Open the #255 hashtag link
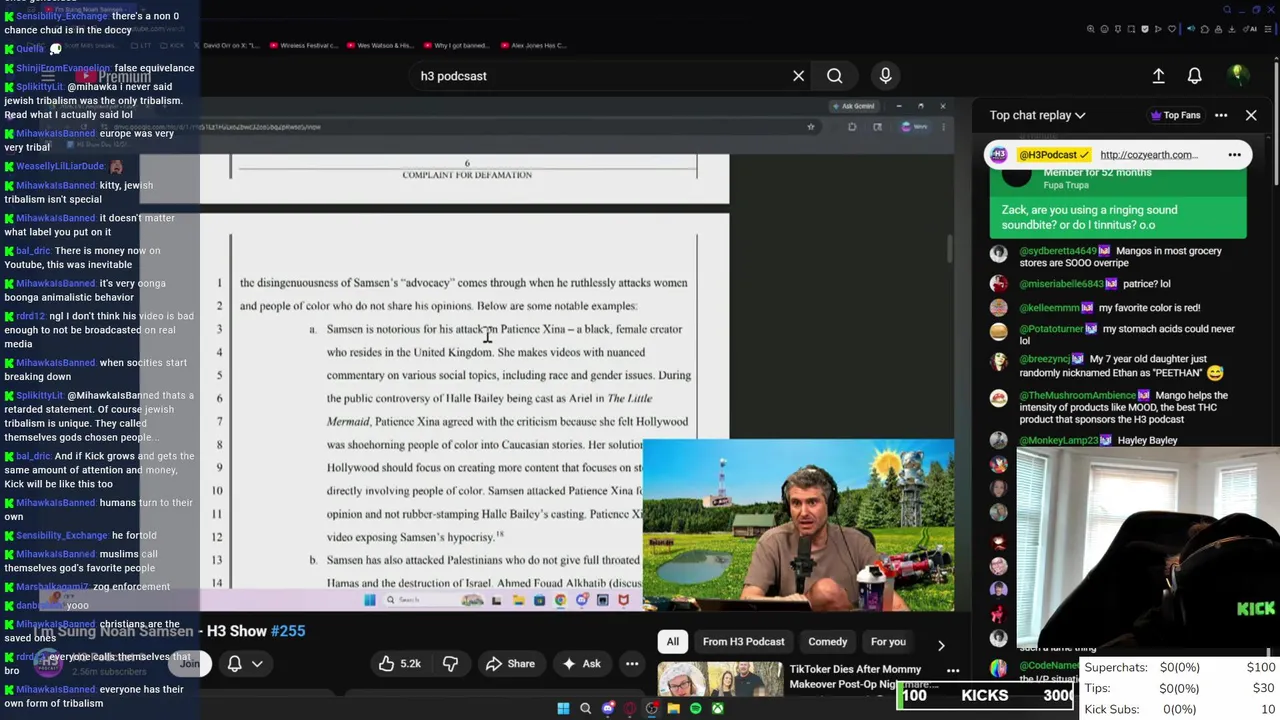The height and width of the screenshot is (720, 1280). (x=288, y=631)
